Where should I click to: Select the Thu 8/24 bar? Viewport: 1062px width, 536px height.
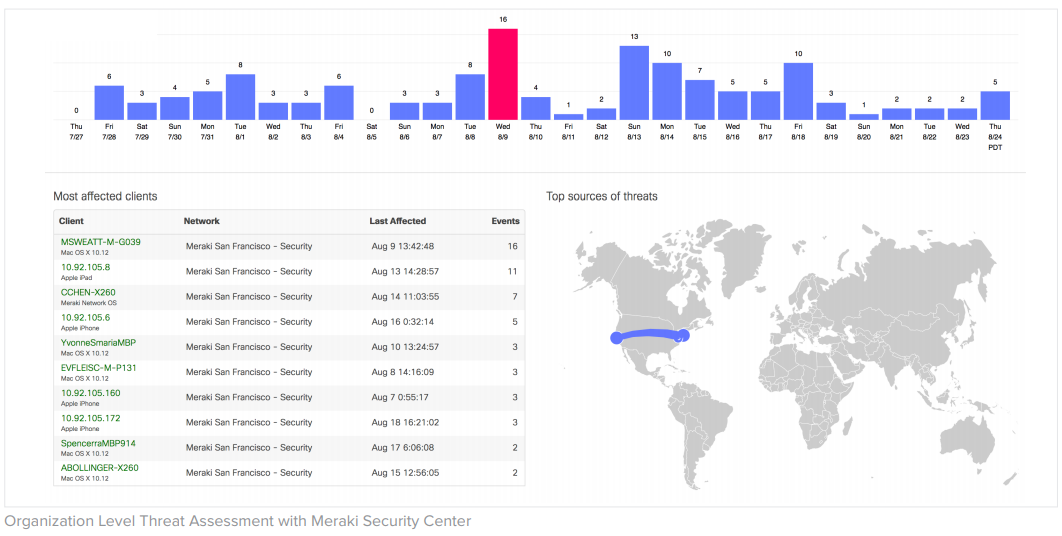tap(995, 106)
